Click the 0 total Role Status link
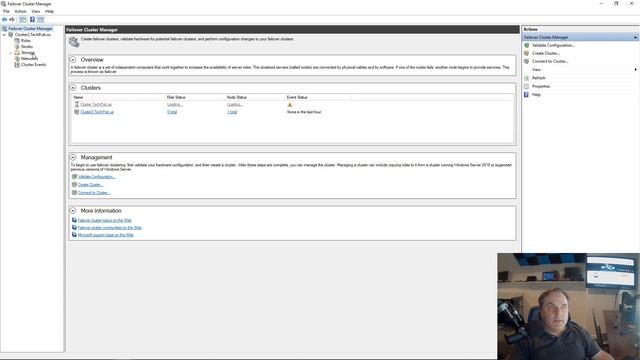 (x=172, y=112)
